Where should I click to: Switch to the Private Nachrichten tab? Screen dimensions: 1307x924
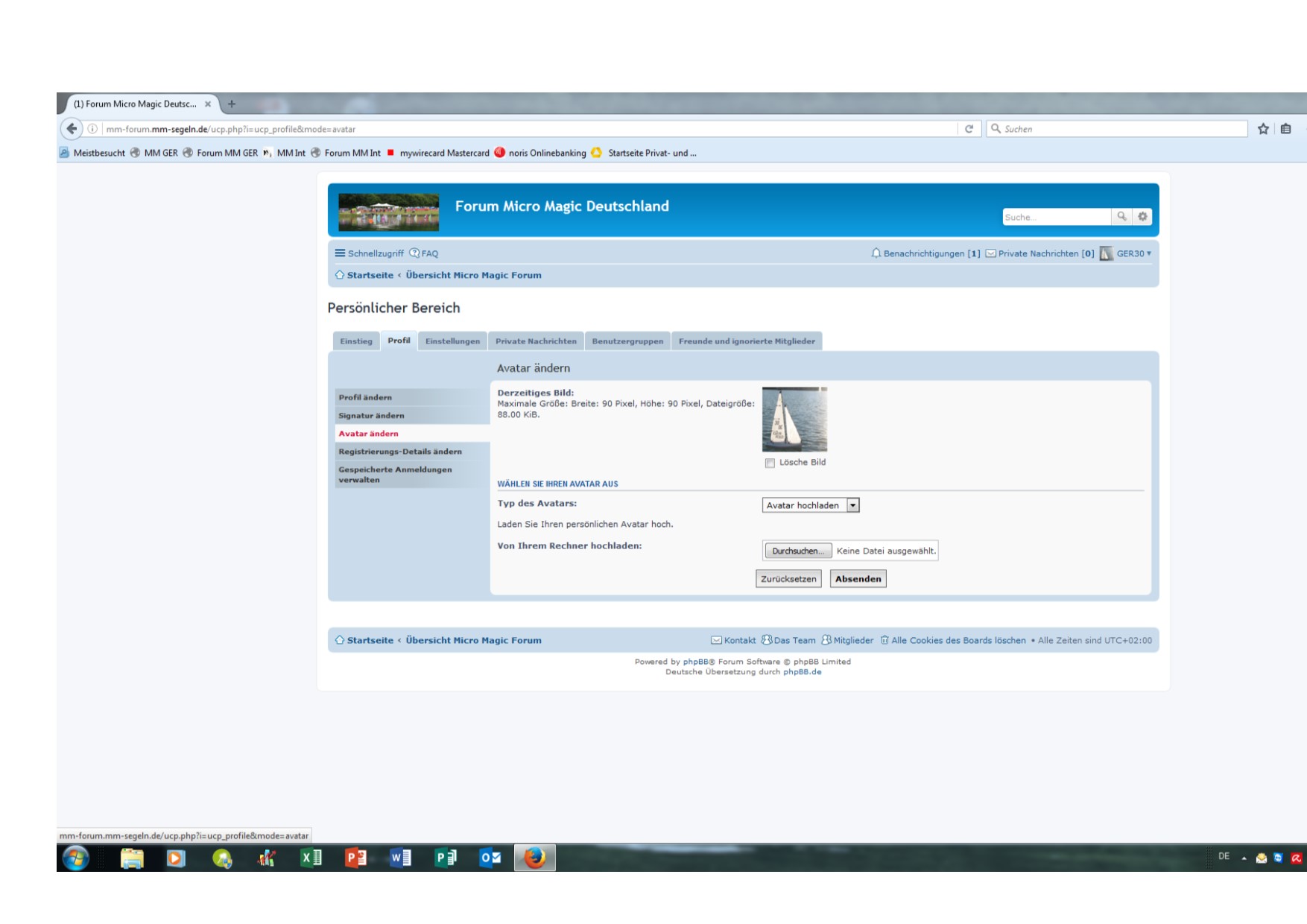coord(536,341)
